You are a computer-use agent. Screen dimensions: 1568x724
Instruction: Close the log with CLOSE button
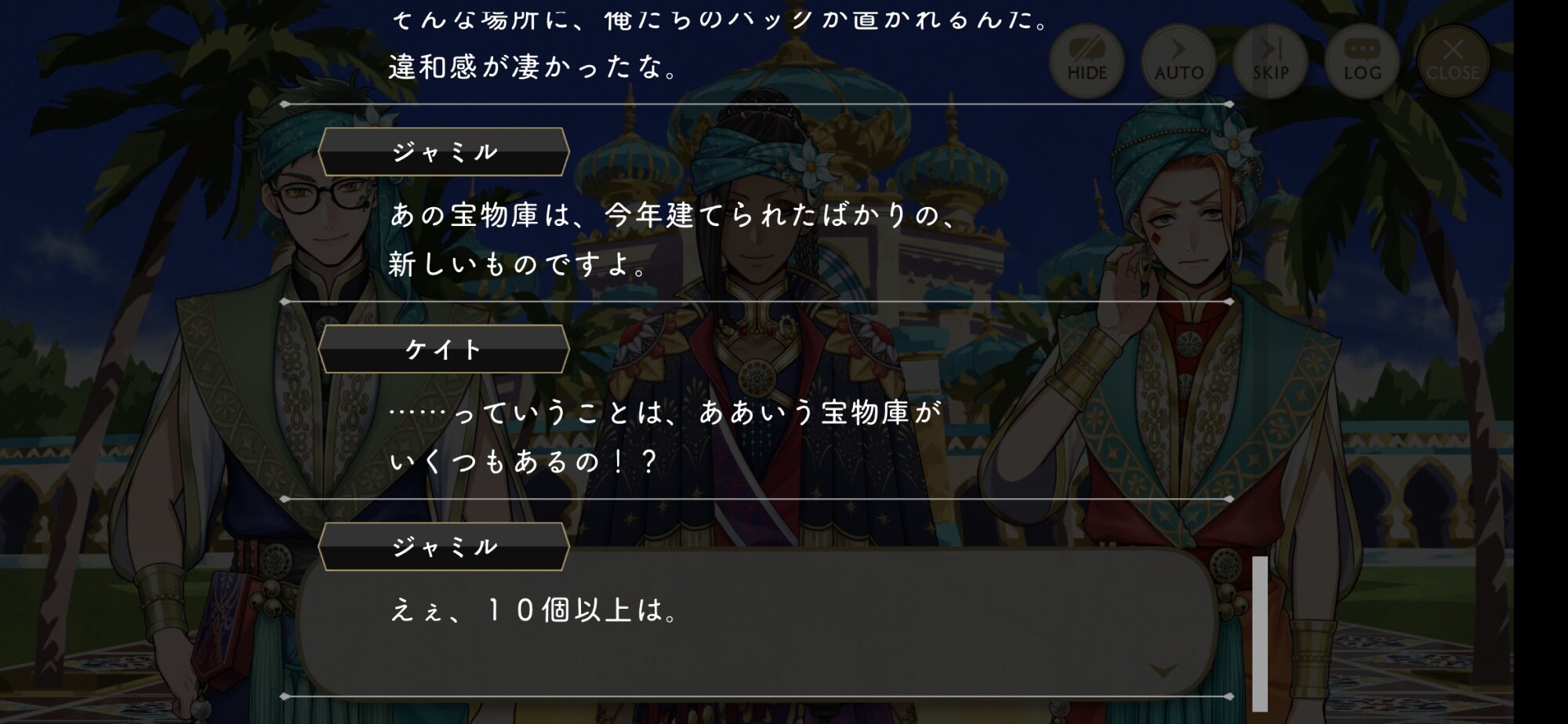1453,60
